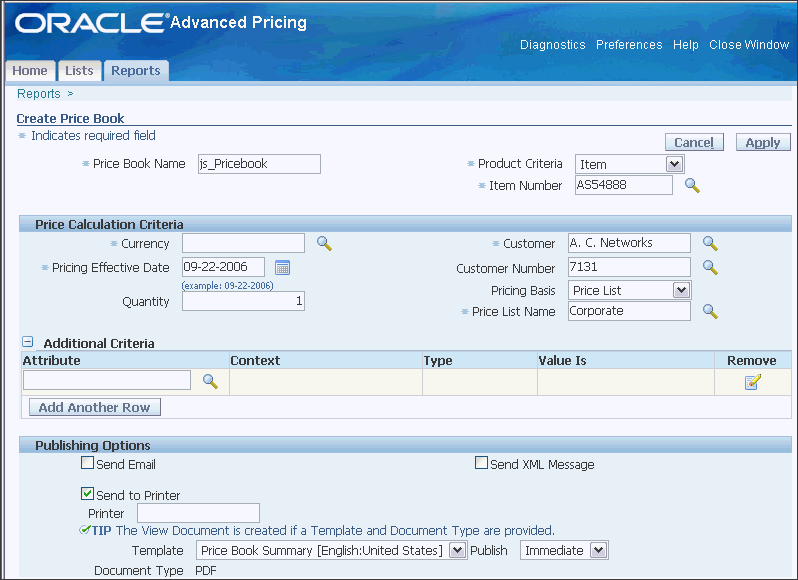Focus the Attribute input field

(107, 380)
